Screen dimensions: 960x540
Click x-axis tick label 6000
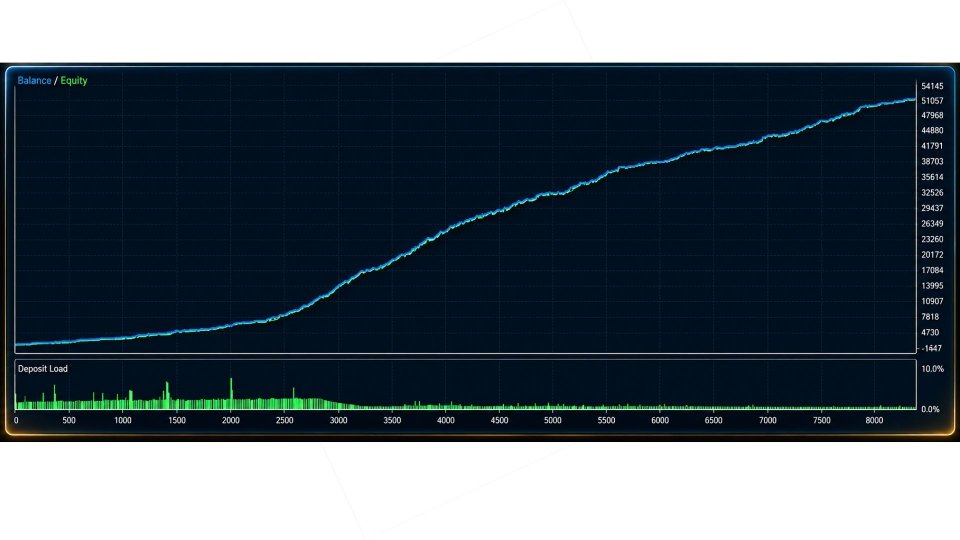[660, 421]
